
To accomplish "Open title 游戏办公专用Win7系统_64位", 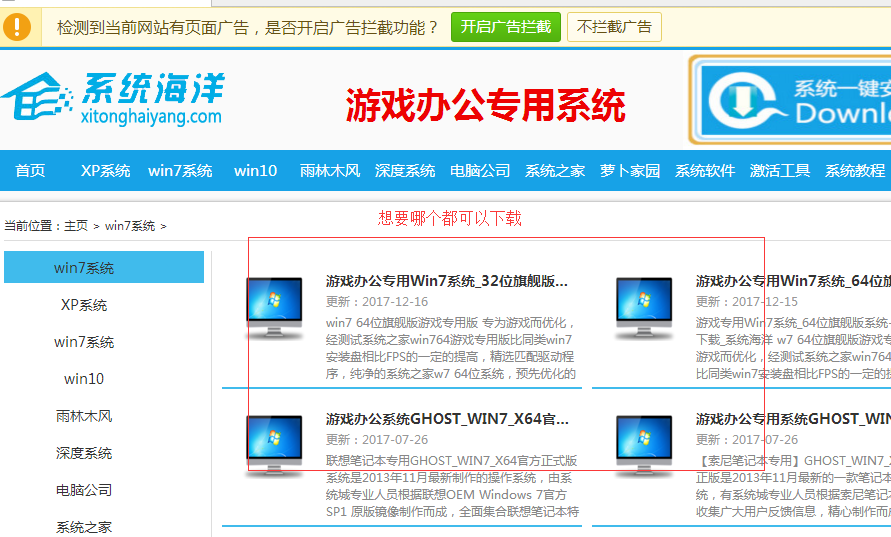I will (x=793, y=281).
